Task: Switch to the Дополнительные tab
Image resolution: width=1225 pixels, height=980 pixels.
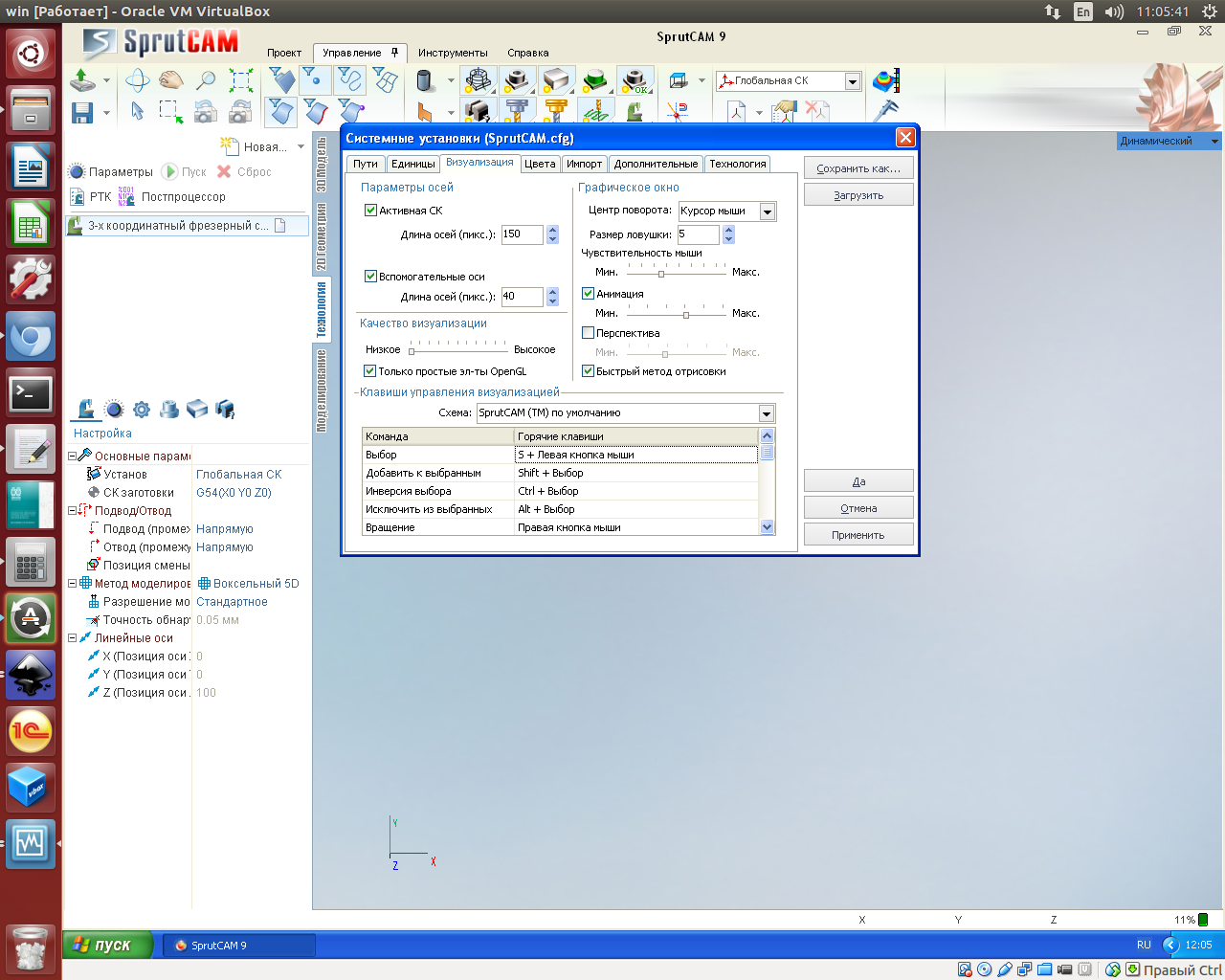Action: click(x=656, y=164)
